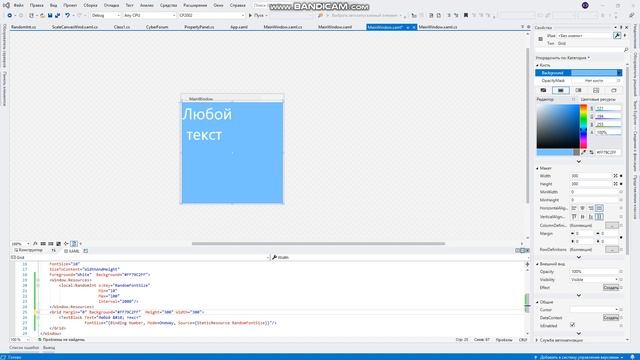This screenshot has width=640, height=360.
Task: Select the brush resources icon
Action: tap(613, 90)
